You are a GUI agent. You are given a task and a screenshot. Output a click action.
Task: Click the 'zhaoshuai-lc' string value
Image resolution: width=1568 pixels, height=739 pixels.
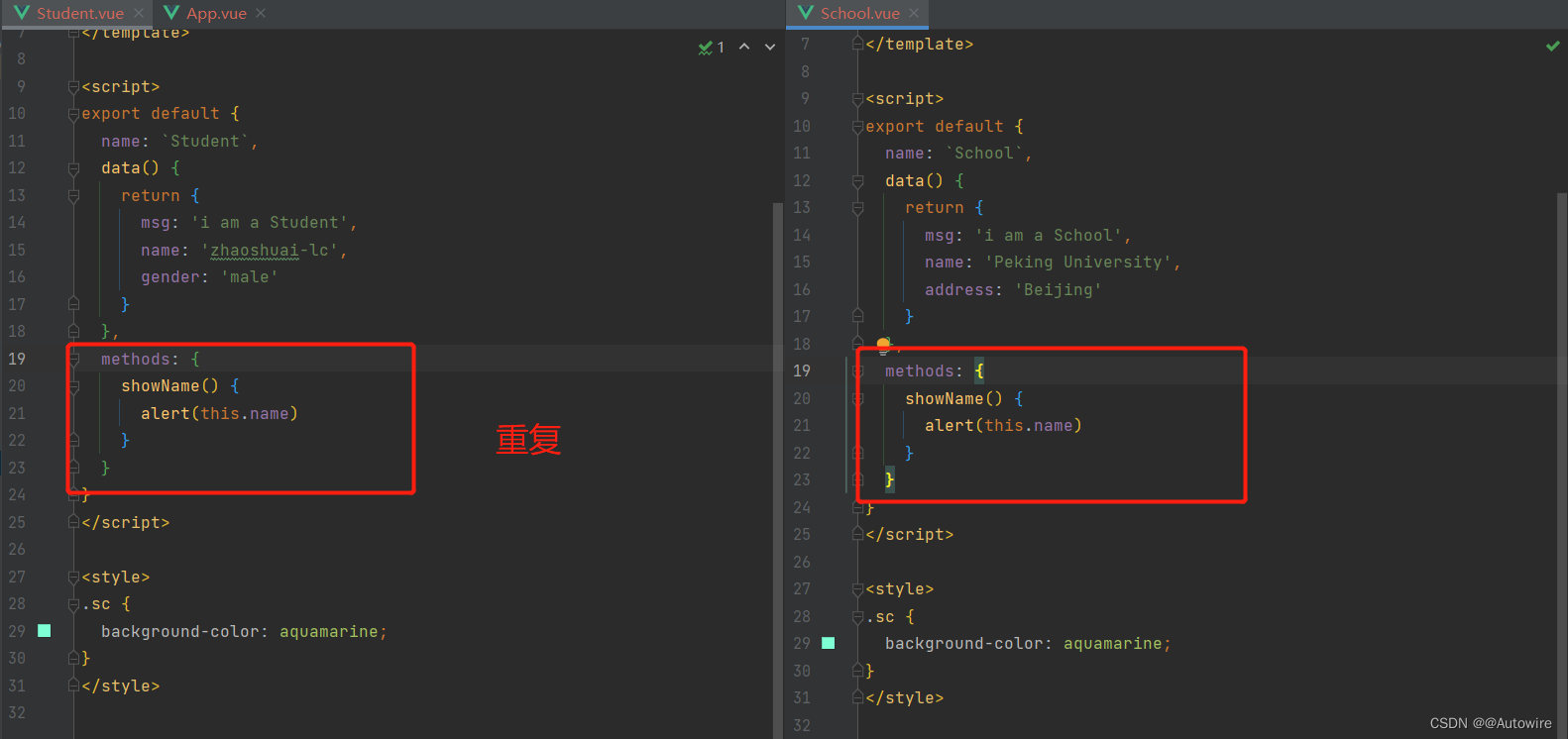[270, 251]
